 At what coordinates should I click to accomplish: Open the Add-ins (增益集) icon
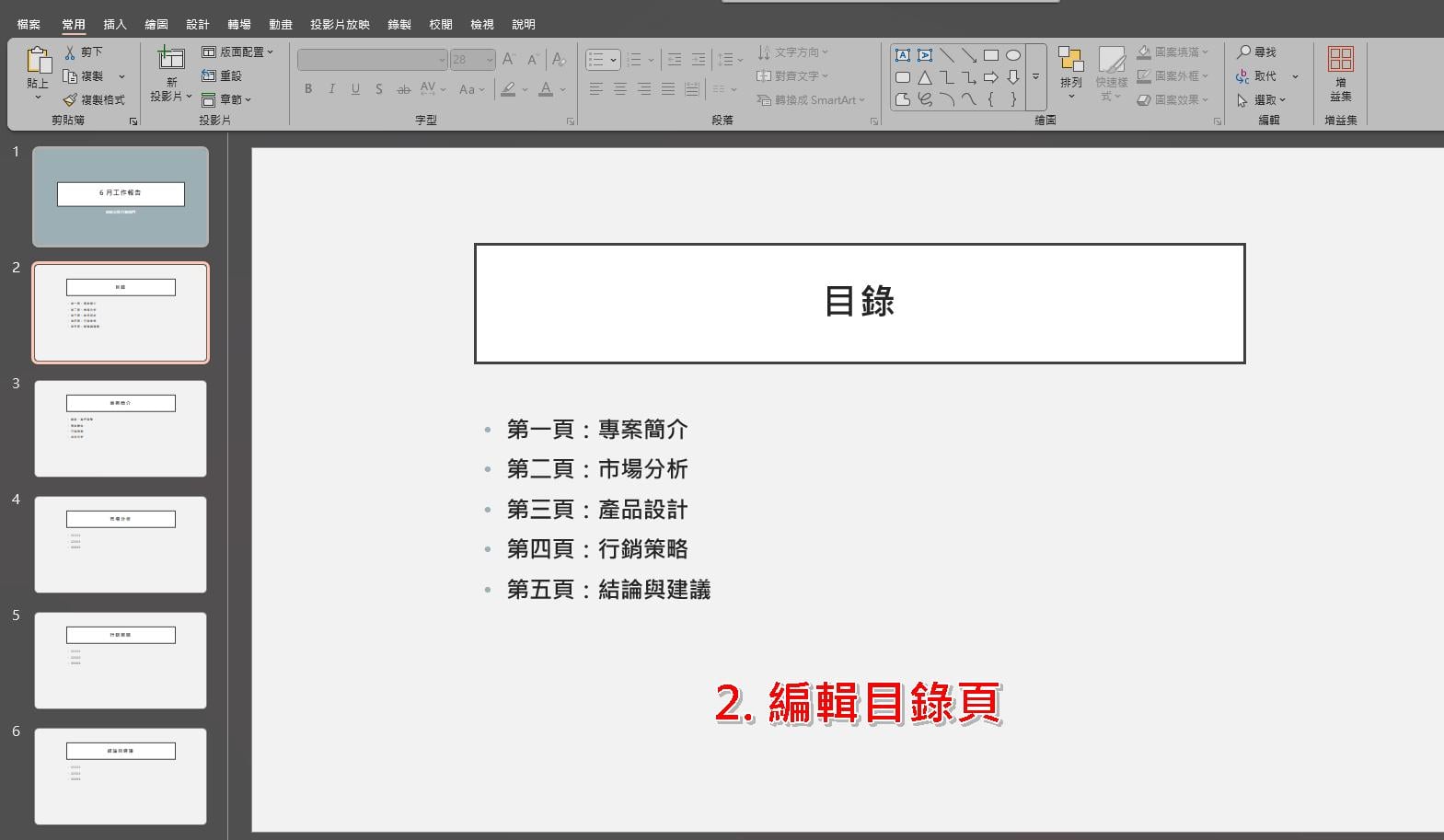[1341, 60]
